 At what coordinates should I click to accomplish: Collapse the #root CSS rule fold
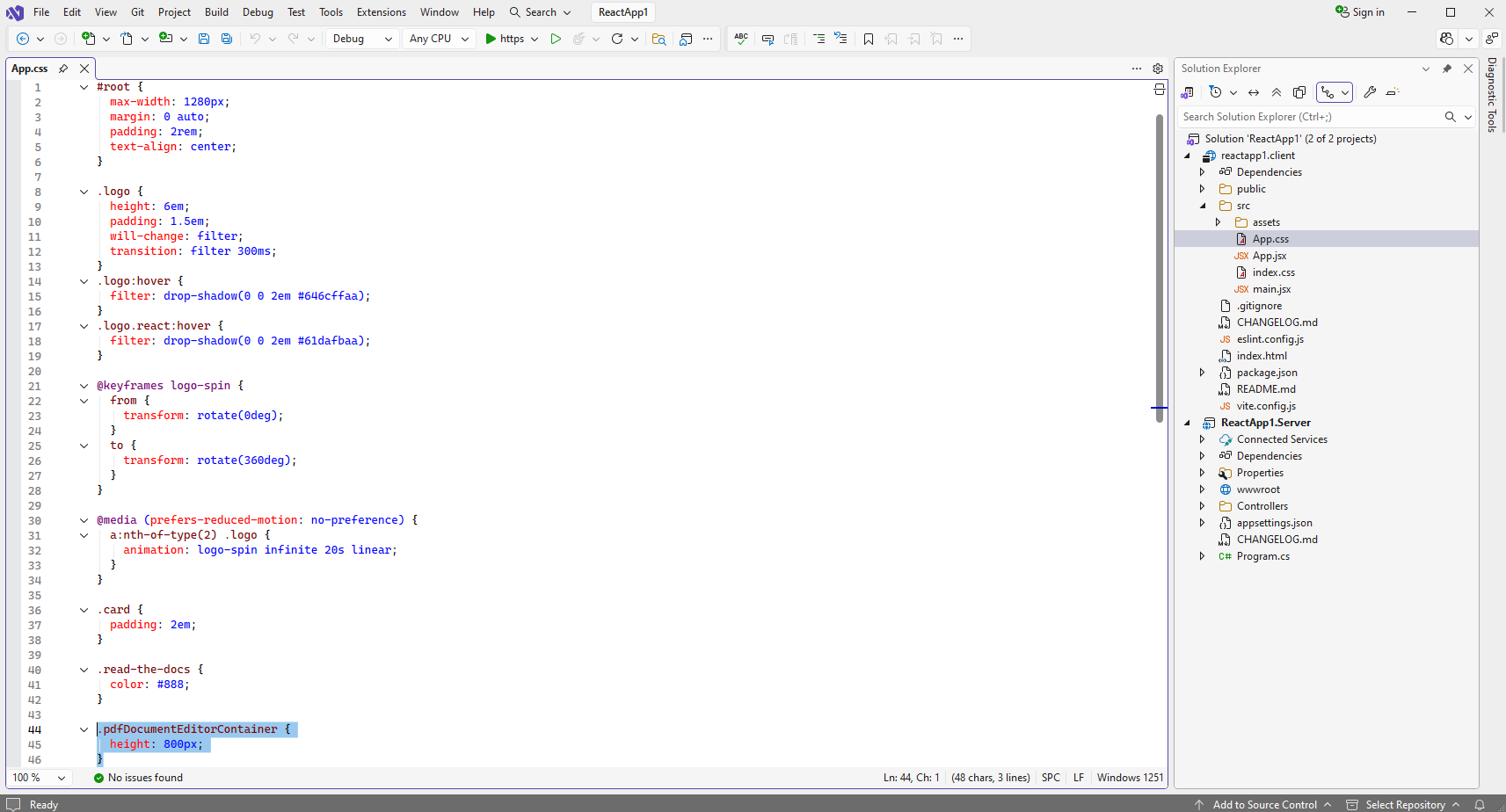coord(84,87)
